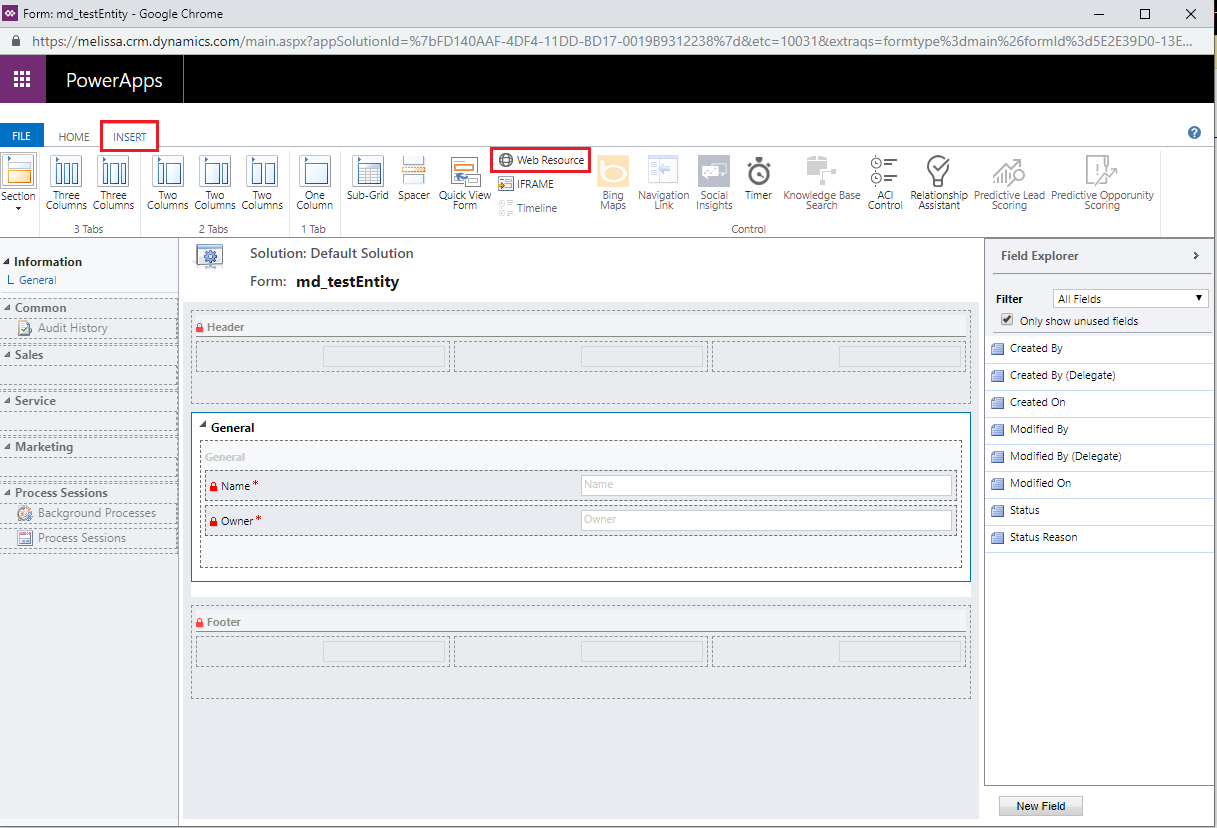Collapse the General tab triangle
Viewport: 1217px width, 828px height.
204,426
